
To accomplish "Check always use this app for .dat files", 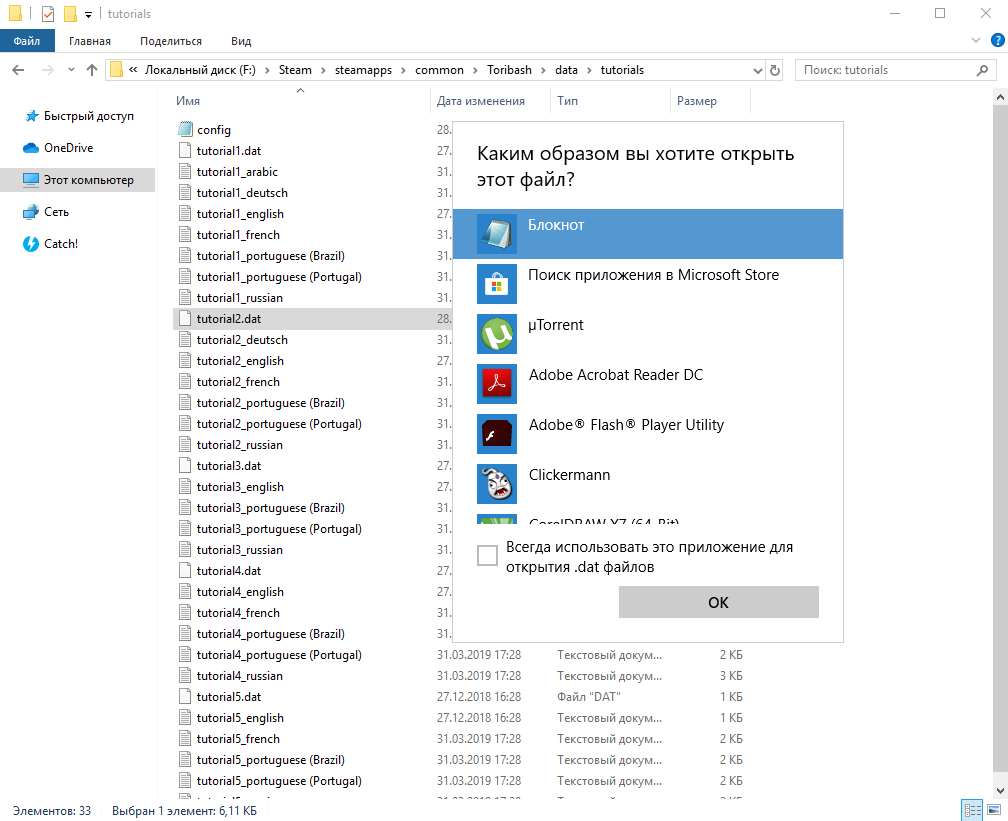I will 487,555.
